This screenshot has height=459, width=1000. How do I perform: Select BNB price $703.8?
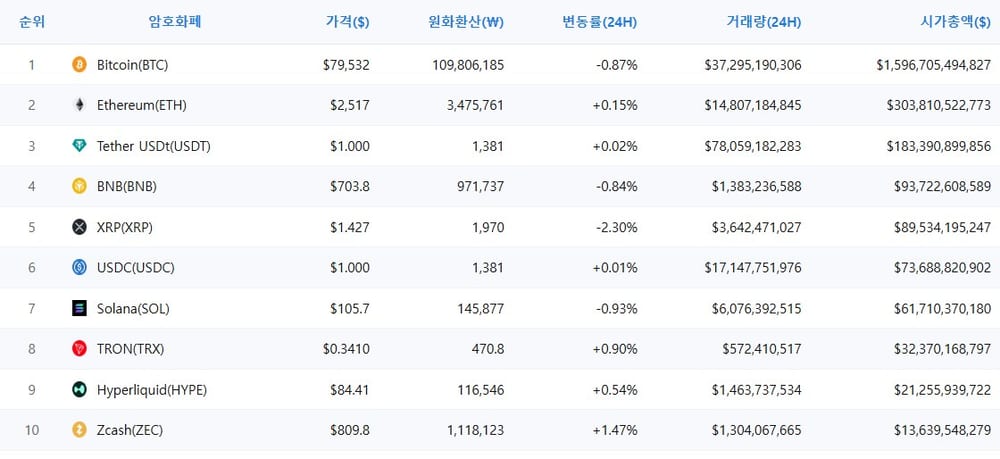pos(350,187)
